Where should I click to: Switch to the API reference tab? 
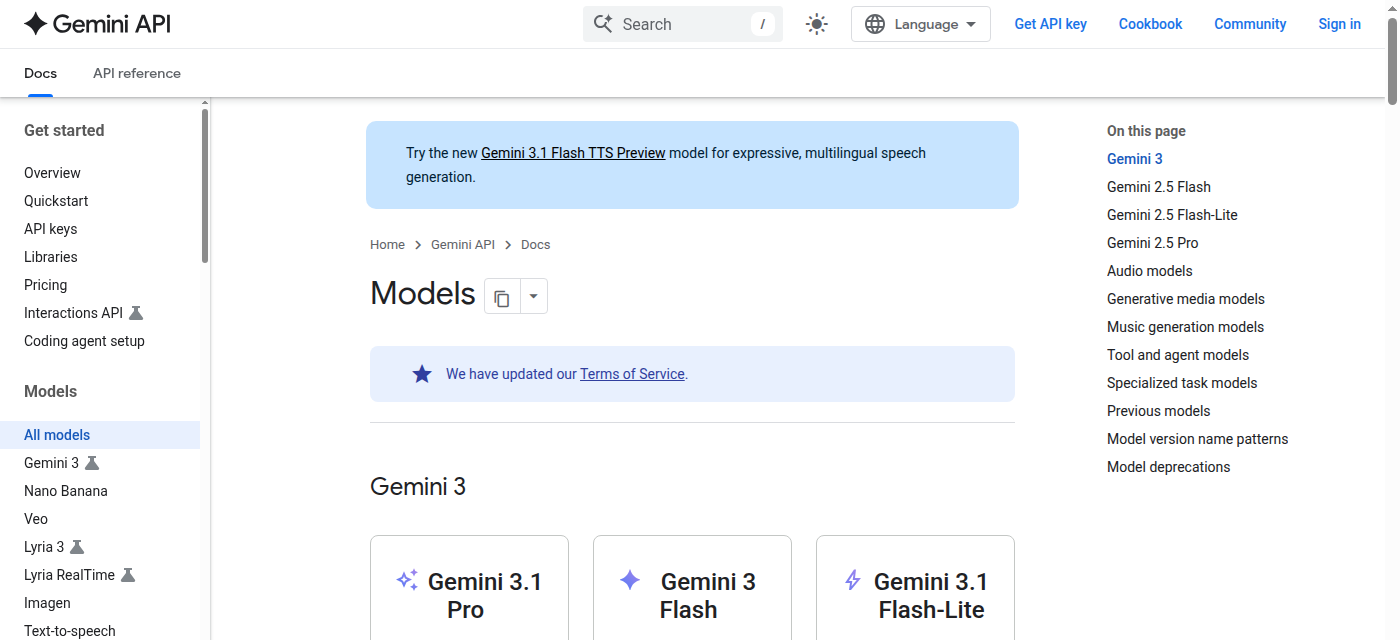[136, 73]
